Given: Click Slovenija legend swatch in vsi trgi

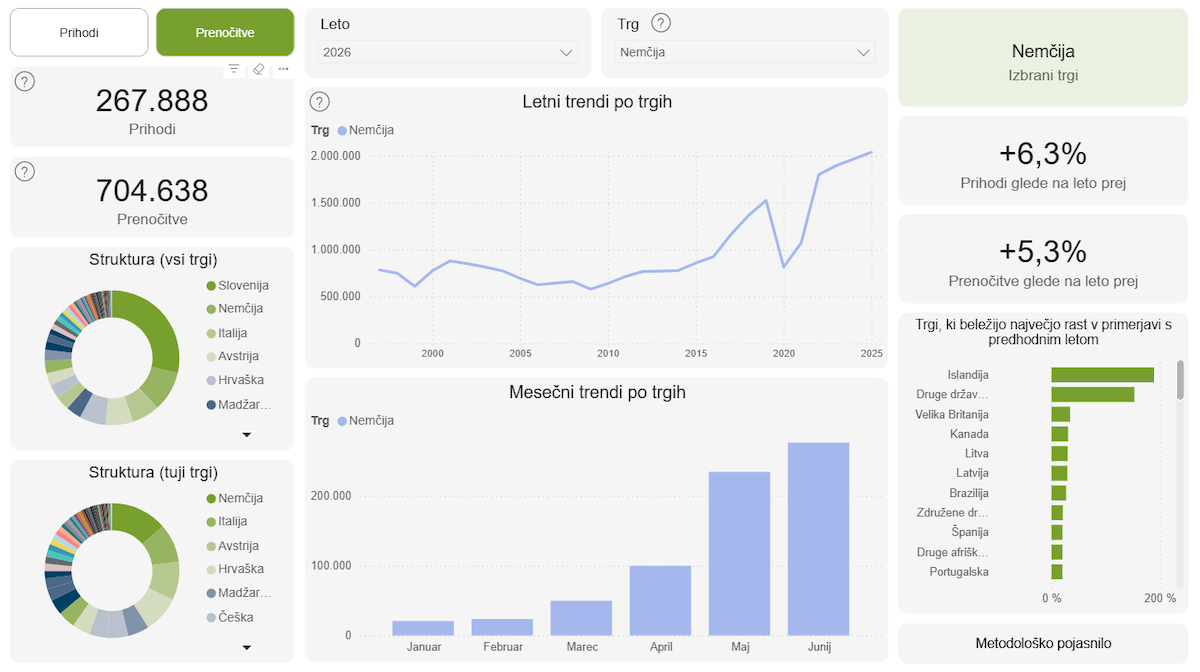Looking at the screenshot, I should (211, 286).
